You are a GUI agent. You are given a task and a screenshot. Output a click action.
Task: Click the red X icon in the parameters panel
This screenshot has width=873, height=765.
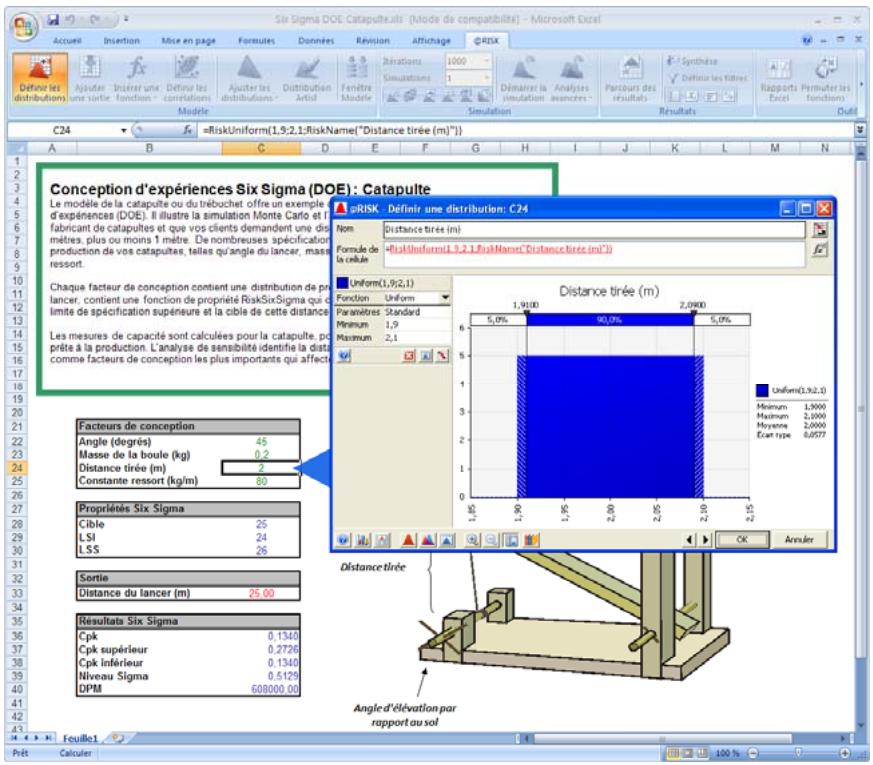(x=409, y=355)
